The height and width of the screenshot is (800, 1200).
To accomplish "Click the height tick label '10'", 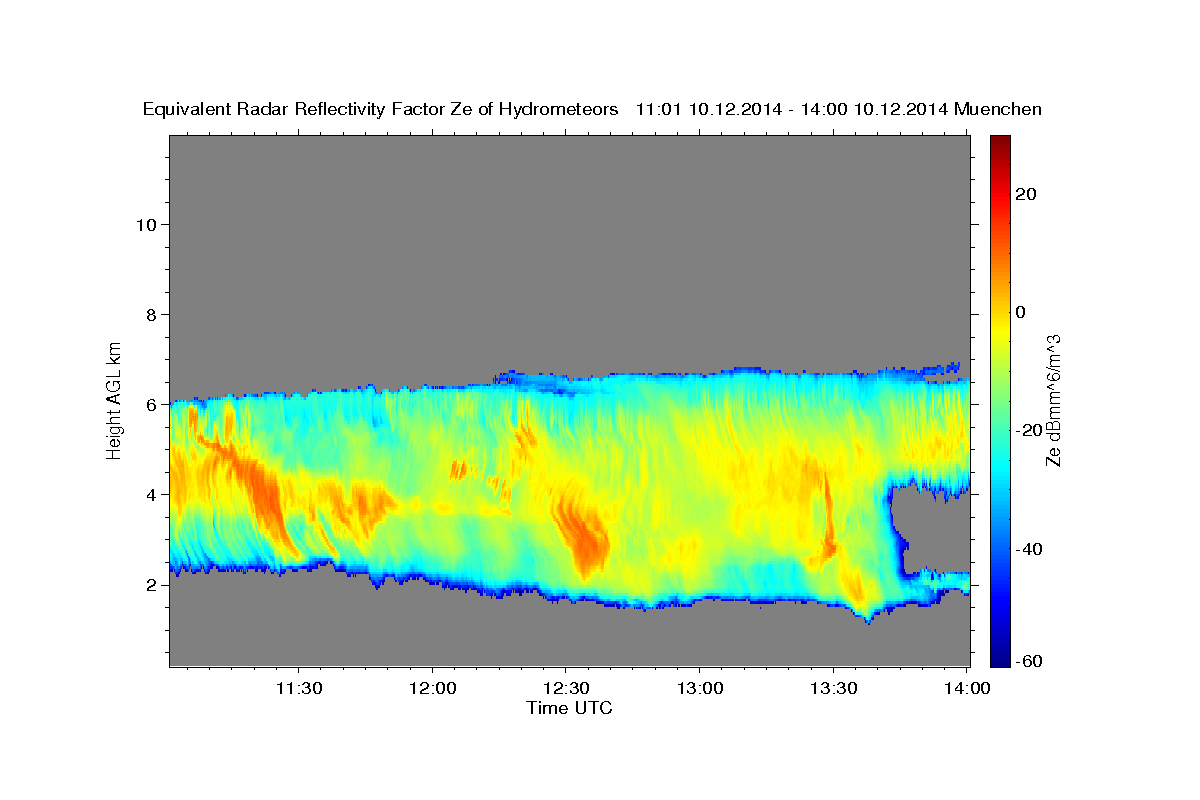I will [x=145, y=224].
